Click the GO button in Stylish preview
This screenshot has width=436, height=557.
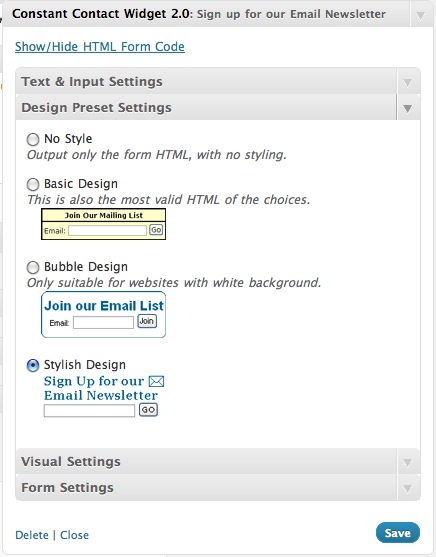click(x=148, y=410)
